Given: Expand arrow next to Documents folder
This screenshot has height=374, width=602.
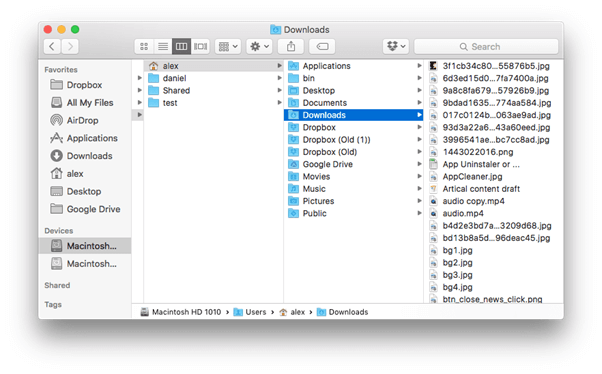Looking at the screenshot, I should [419, 103].
